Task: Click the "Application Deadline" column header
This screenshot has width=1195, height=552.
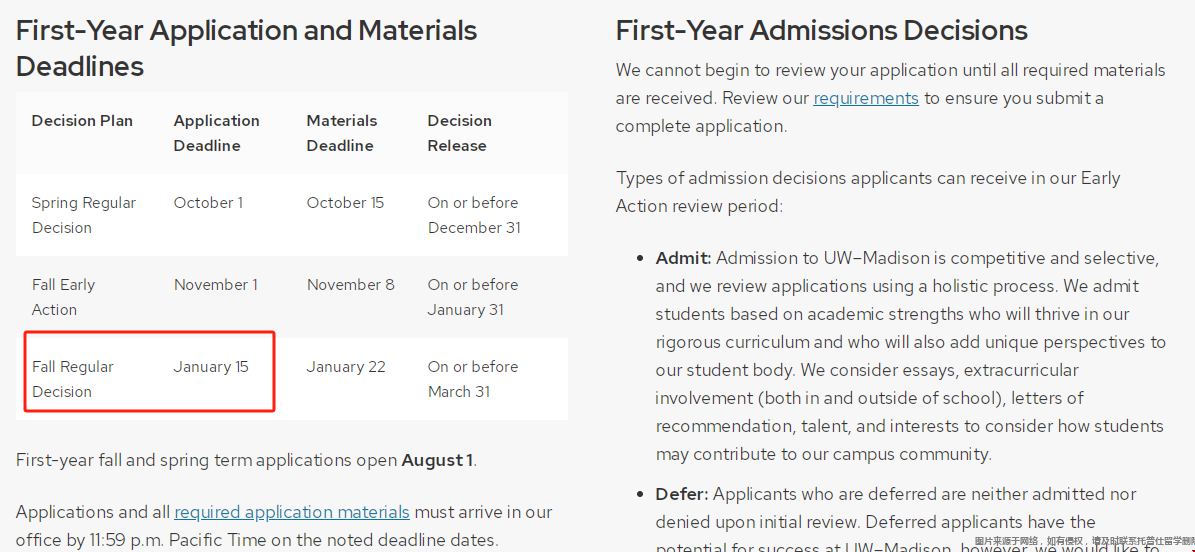Action: [x=216, y=133]
